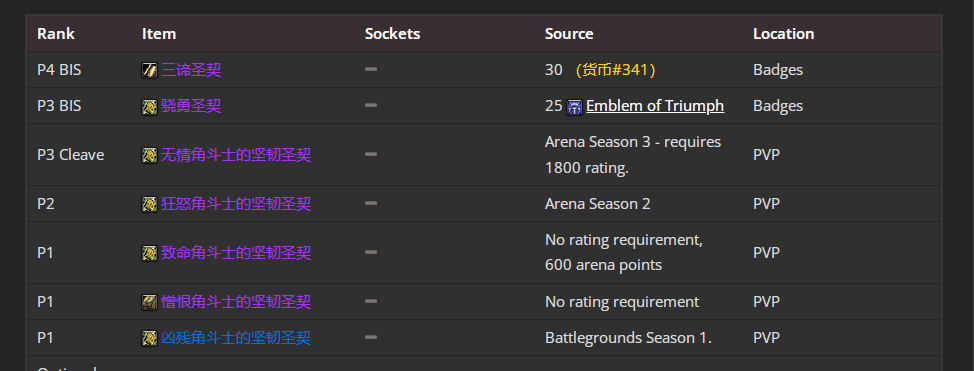Click the 骁勇圣契 item icon

click(x=149, y=107)
